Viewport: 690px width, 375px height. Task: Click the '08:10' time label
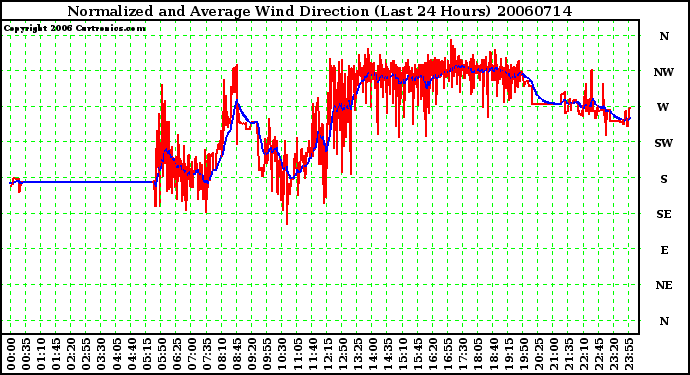click(222, 354)
